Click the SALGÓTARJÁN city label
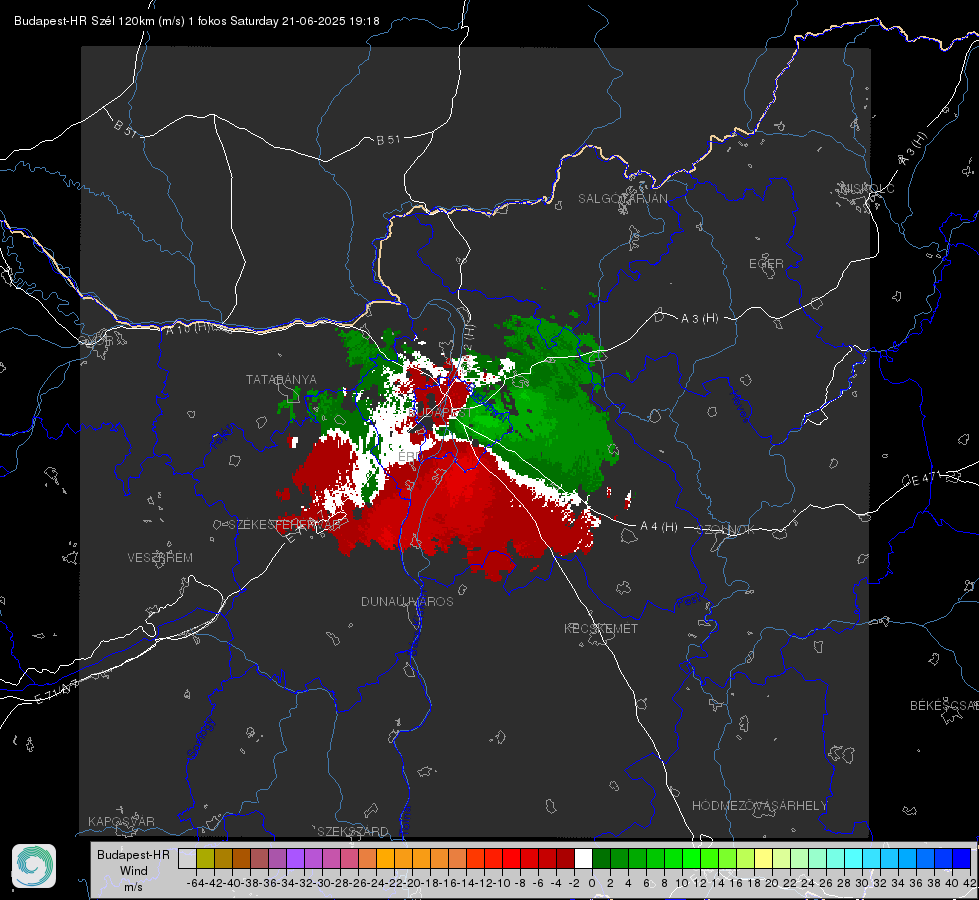Viewport: 979px width, 900px height. [622, 199]
